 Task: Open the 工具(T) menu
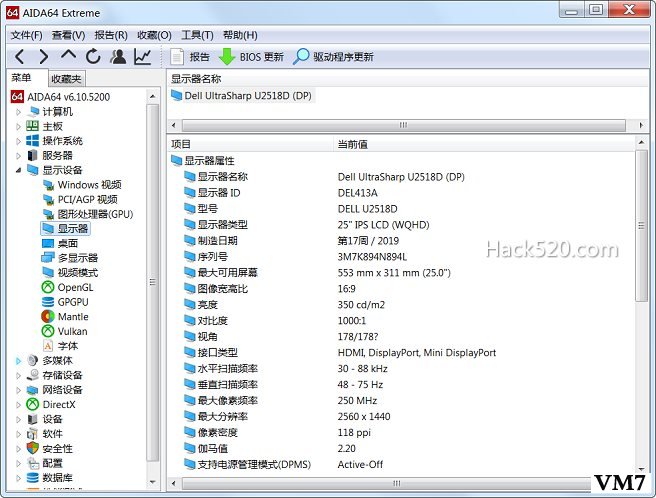[x=197, y=35]
